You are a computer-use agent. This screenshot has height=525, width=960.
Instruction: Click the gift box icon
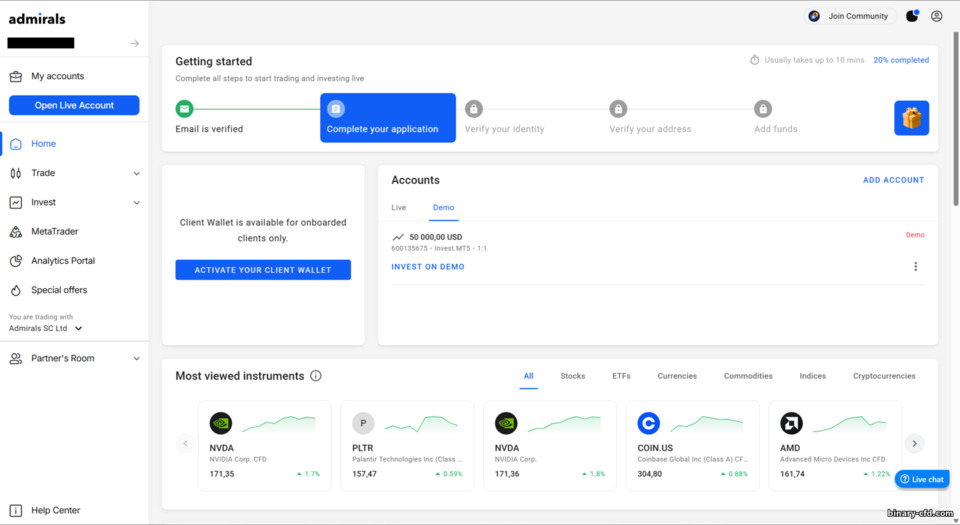point(911,118)
